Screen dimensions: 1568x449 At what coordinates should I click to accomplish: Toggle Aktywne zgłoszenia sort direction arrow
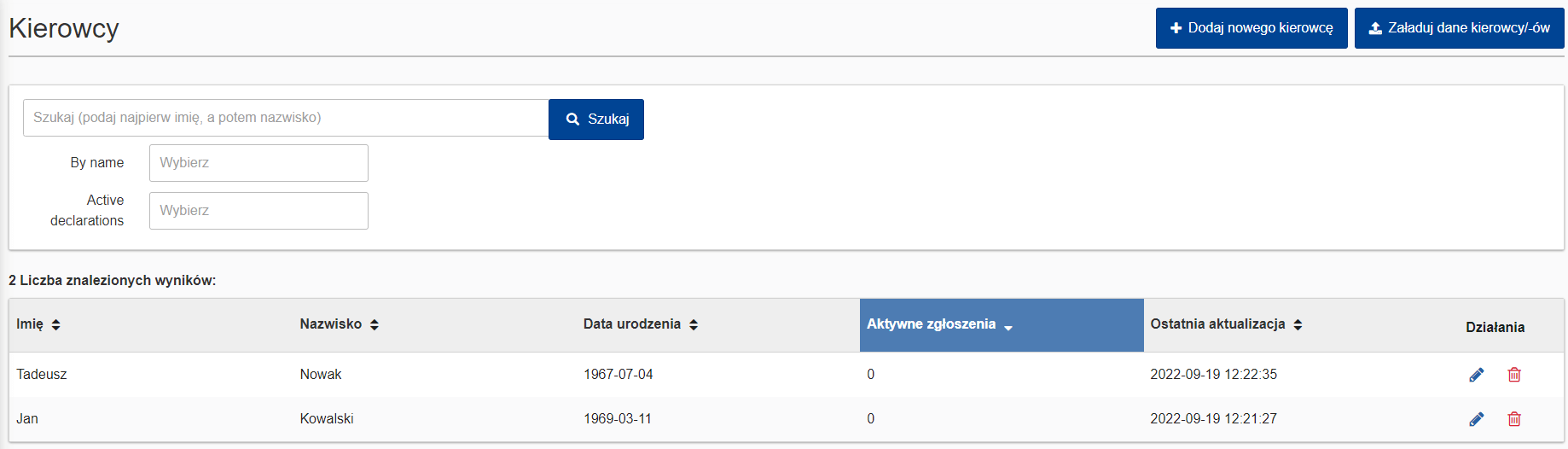[1008, 328]
